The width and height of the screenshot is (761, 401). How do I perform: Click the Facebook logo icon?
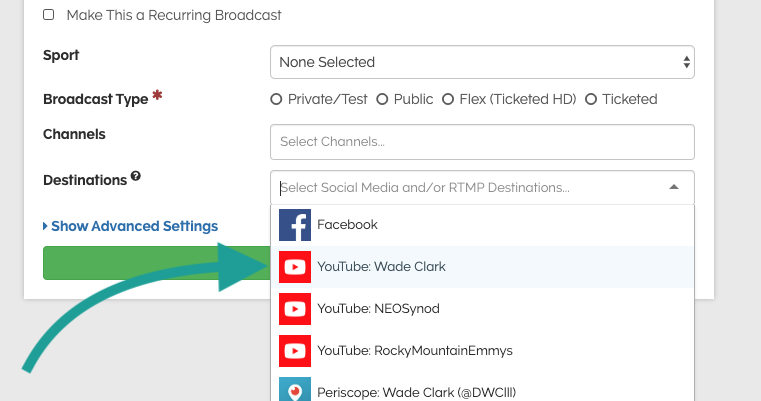tap(294, 225)
